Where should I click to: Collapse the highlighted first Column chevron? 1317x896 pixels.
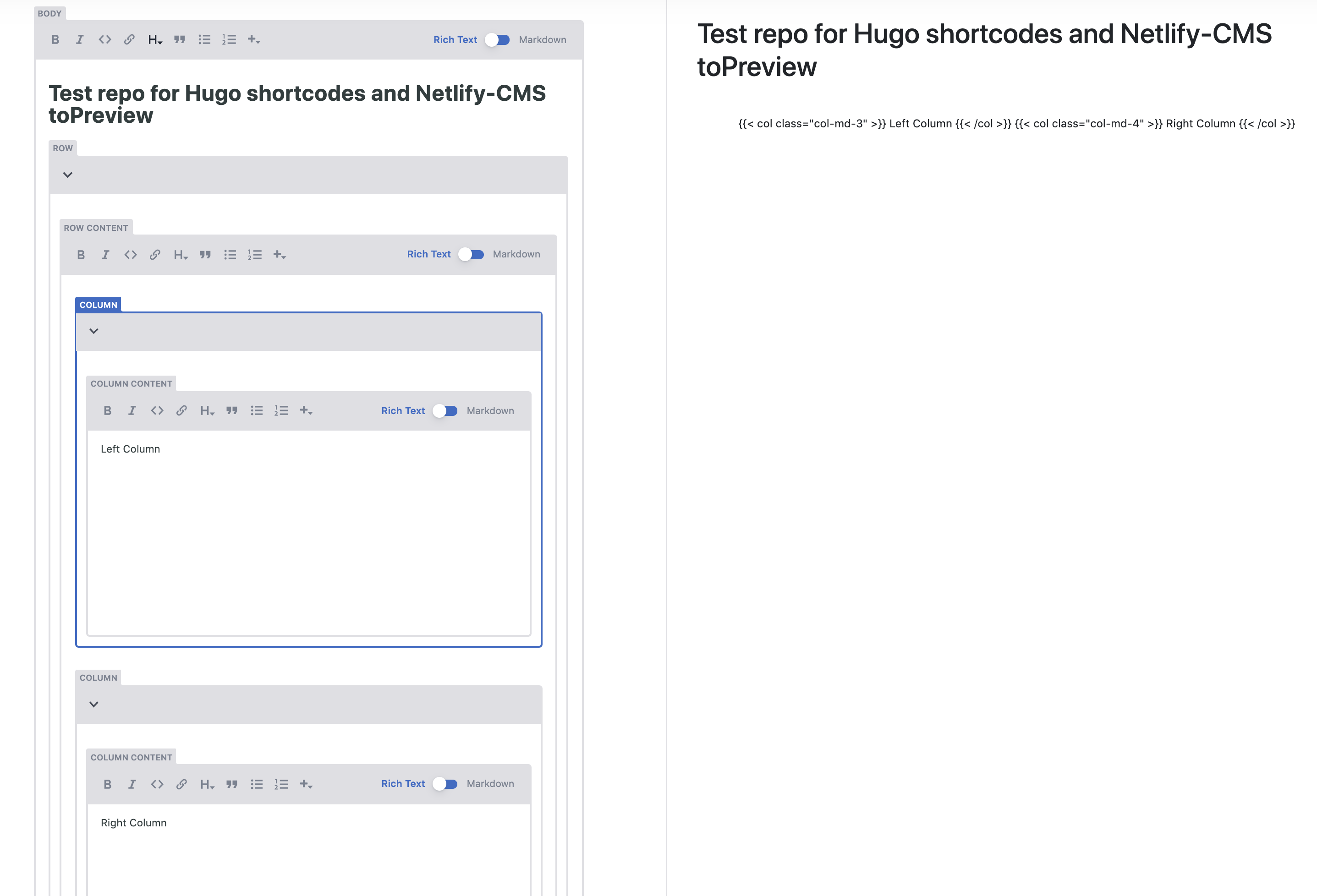[94, 331]
